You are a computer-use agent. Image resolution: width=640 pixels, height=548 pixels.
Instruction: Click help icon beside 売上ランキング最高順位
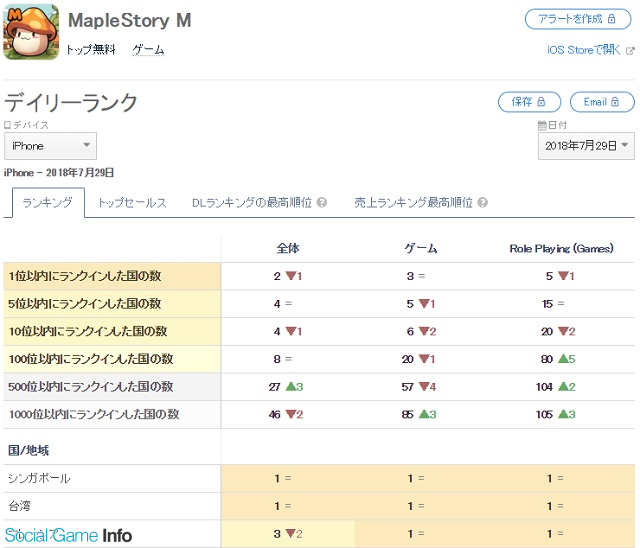click(482, 202)
